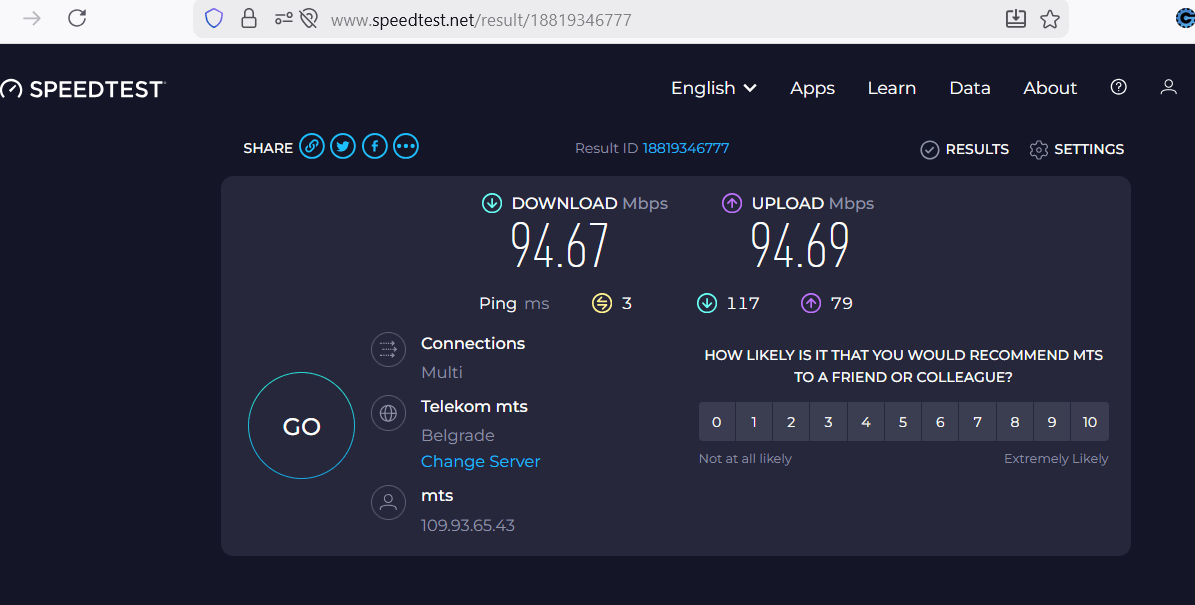Rate recommendation score 10
This screenshot has height=605, width=1195.
(1090, 422)
